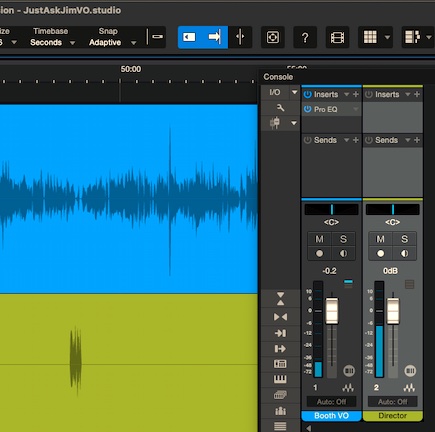The height and width of the screenshot is (432, 435).
Task: Open channel editor round icon on Director
Action: (x=410, y=371)
